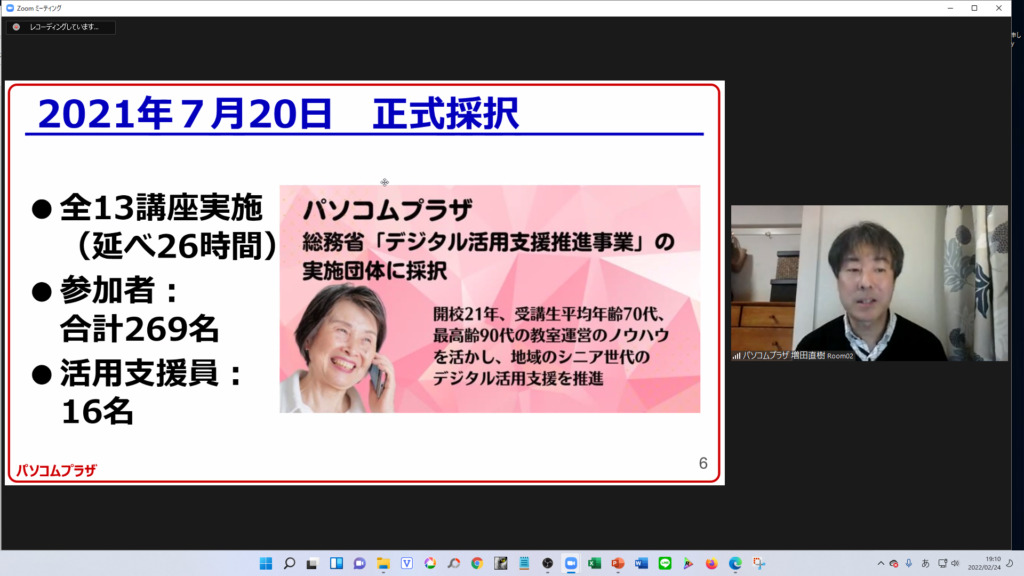Open Excel from the taskbar
The image size is (1024, 576).
[594, 564]
